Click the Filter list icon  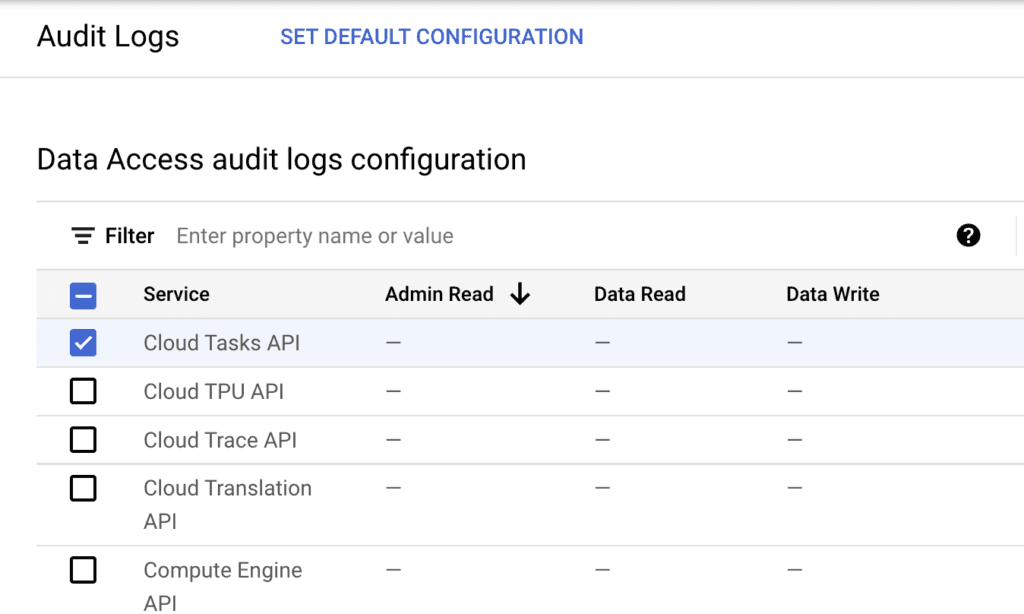(83, 236)
